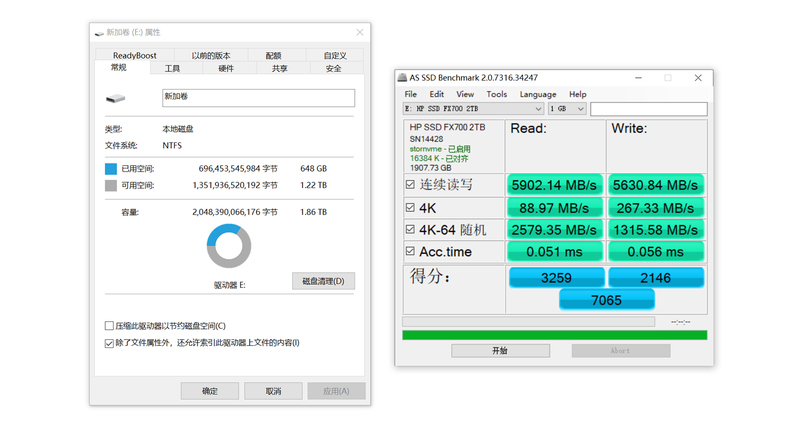Screen dimensions: 800x429
Task: Uncheck the 连续读写 sequential test checkbox
Action: click(410, 184)
